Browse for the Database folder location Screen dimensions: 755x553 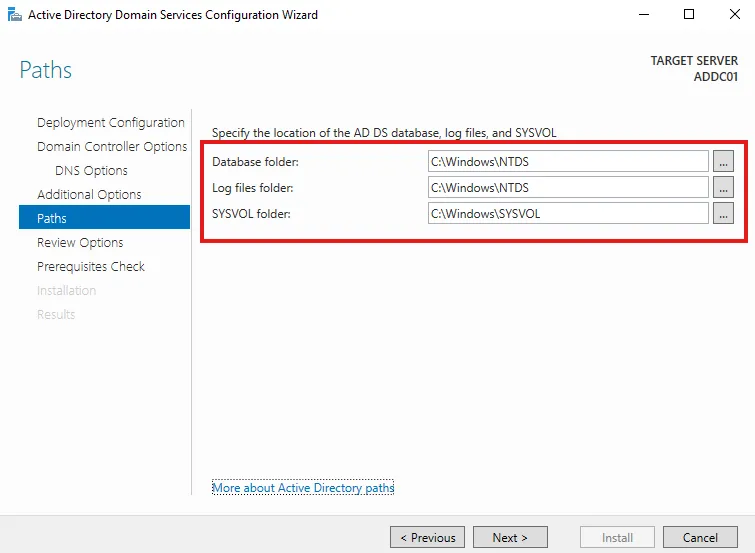pos(724,161)
